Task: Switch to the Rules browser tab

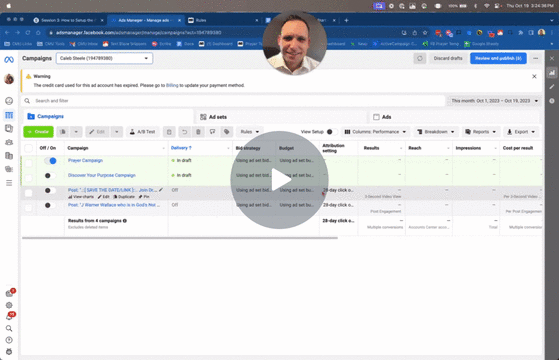Action: pos(222,20)
